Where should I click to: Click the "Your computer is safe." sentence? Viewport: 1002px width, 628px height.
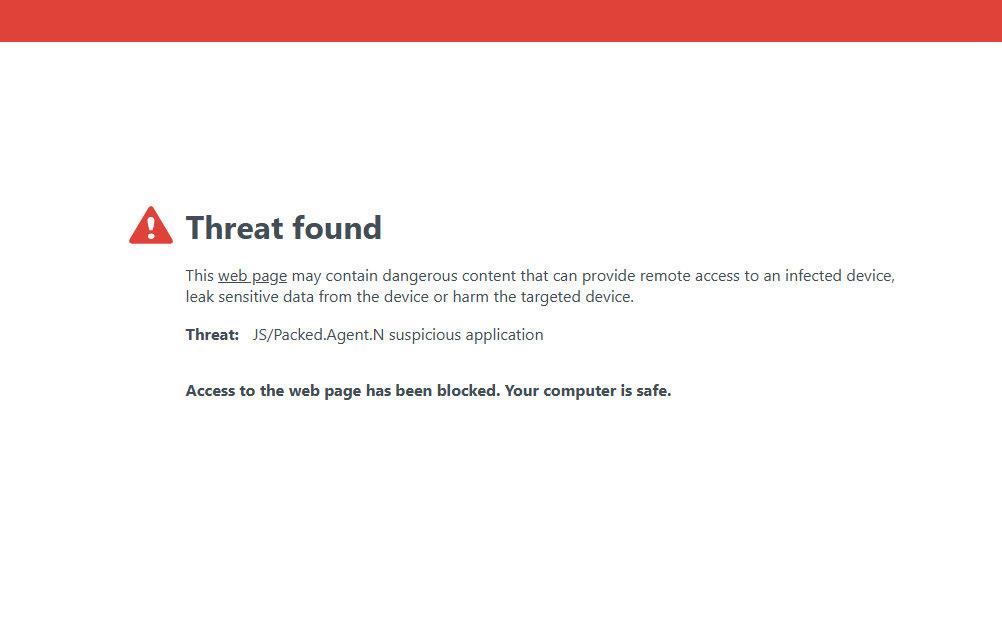(x=588, y=391)
